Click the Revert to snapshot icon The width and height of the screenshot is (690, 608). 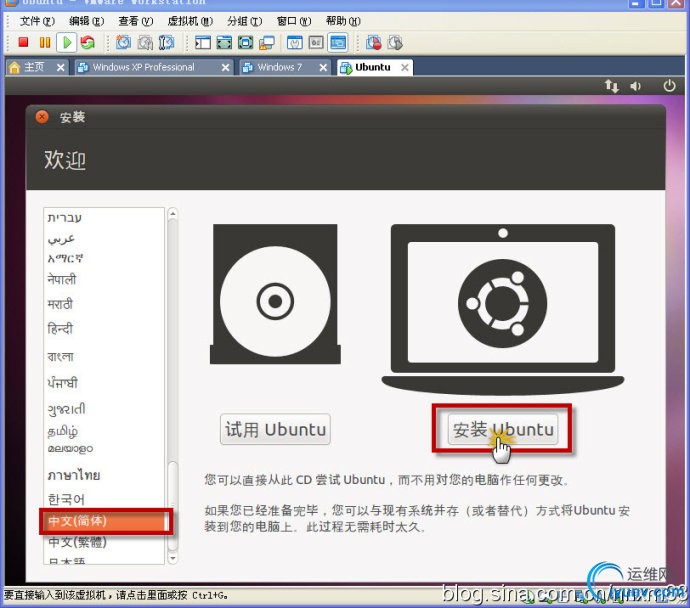(145, 42)
